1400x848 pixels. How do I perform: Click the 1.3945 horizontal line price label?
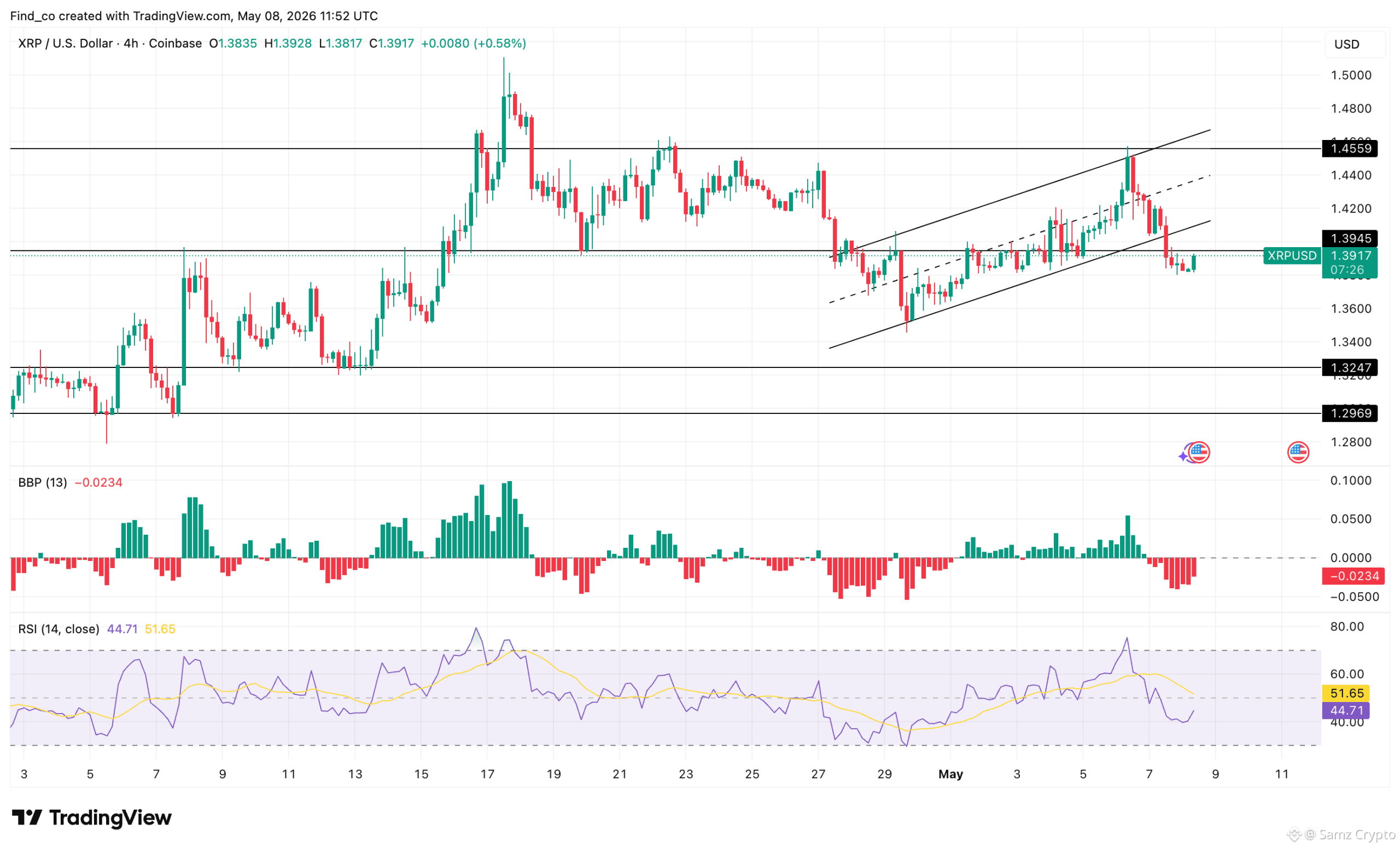[1350, 238]
